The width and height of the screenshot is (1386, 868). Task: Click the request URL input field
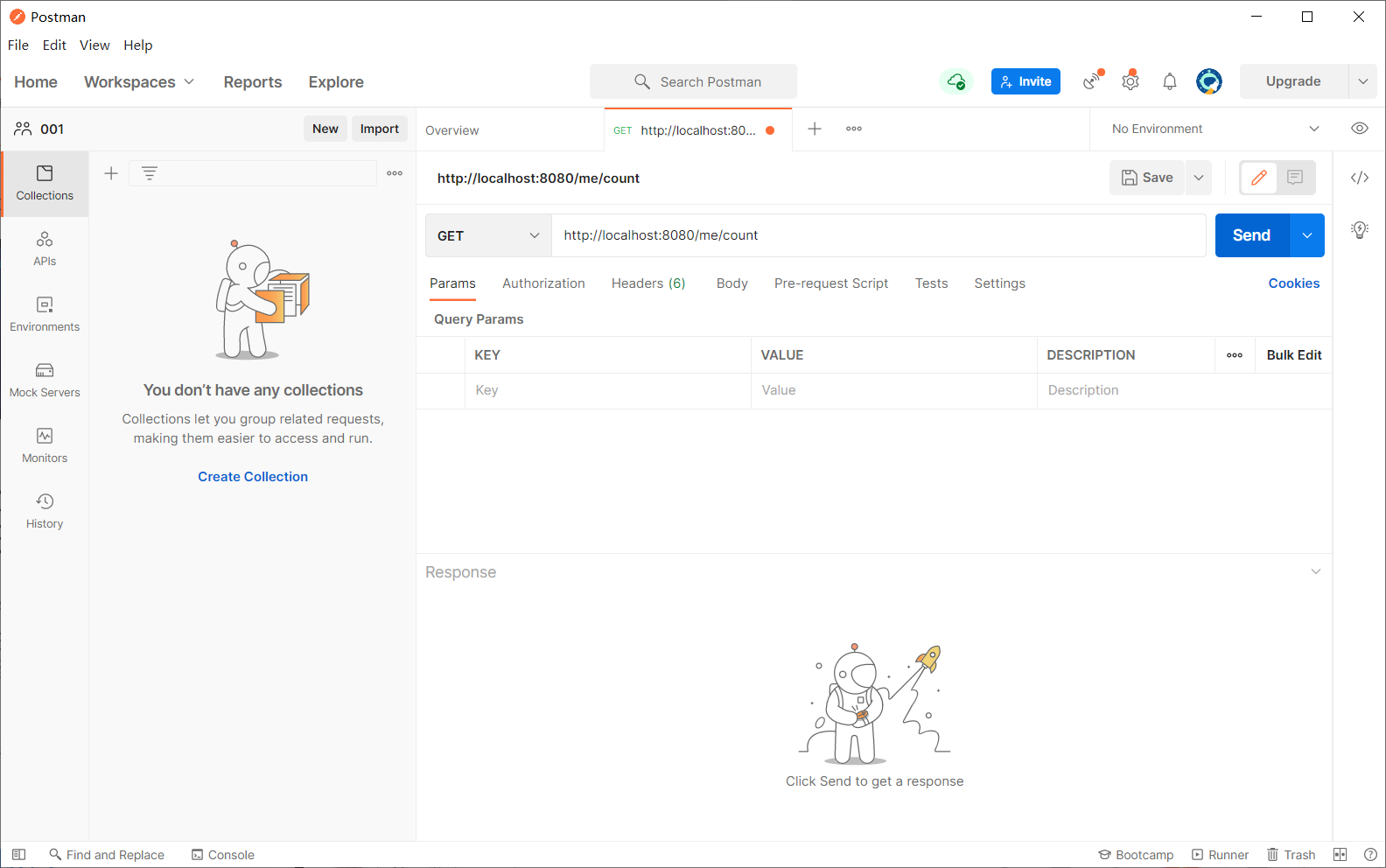coord(878,235)
